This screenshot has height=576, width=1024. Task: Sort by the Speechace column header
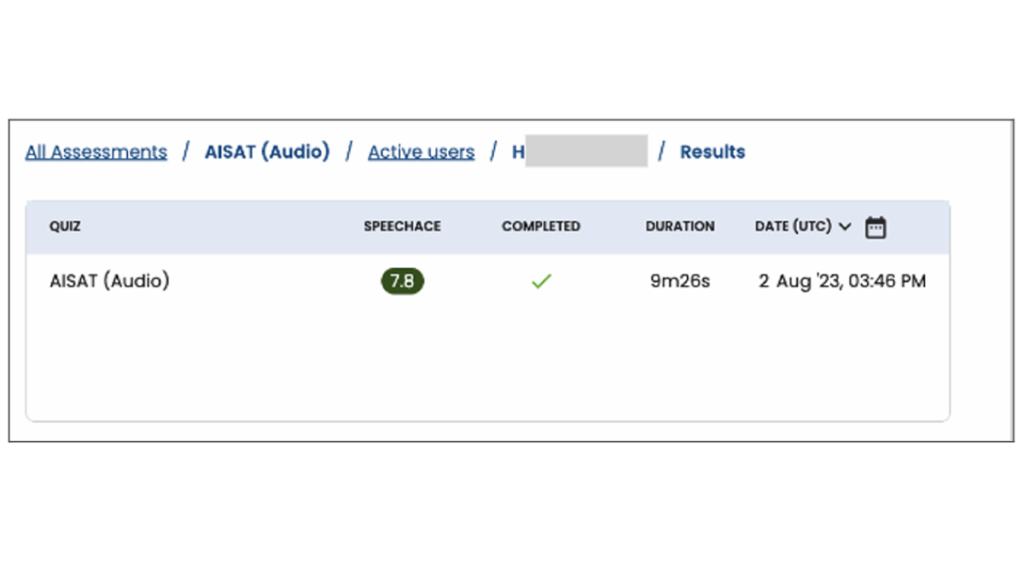[402, 227]
